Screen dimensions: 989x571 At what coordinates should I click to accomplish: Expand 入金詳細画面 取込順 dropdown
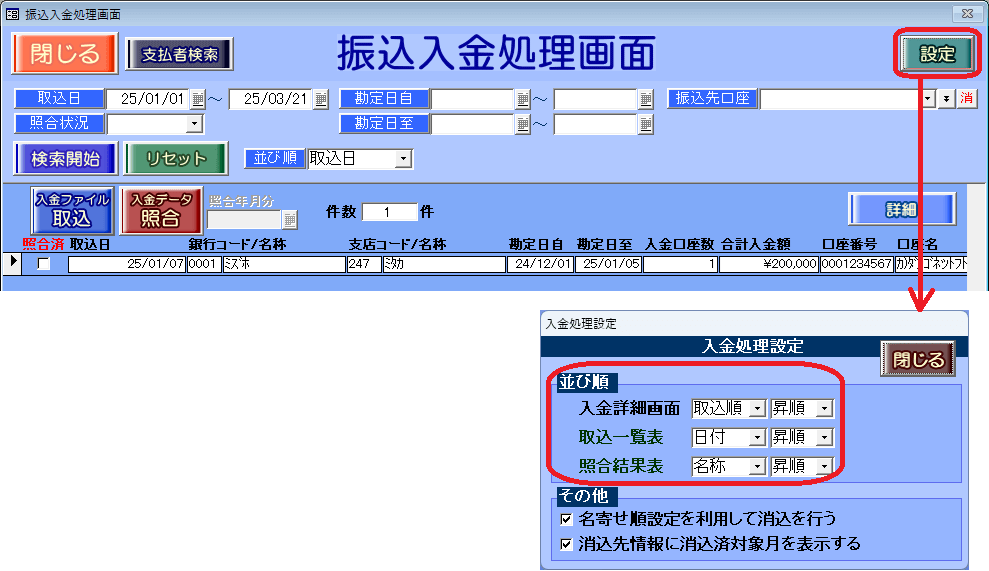click(757, 408)
